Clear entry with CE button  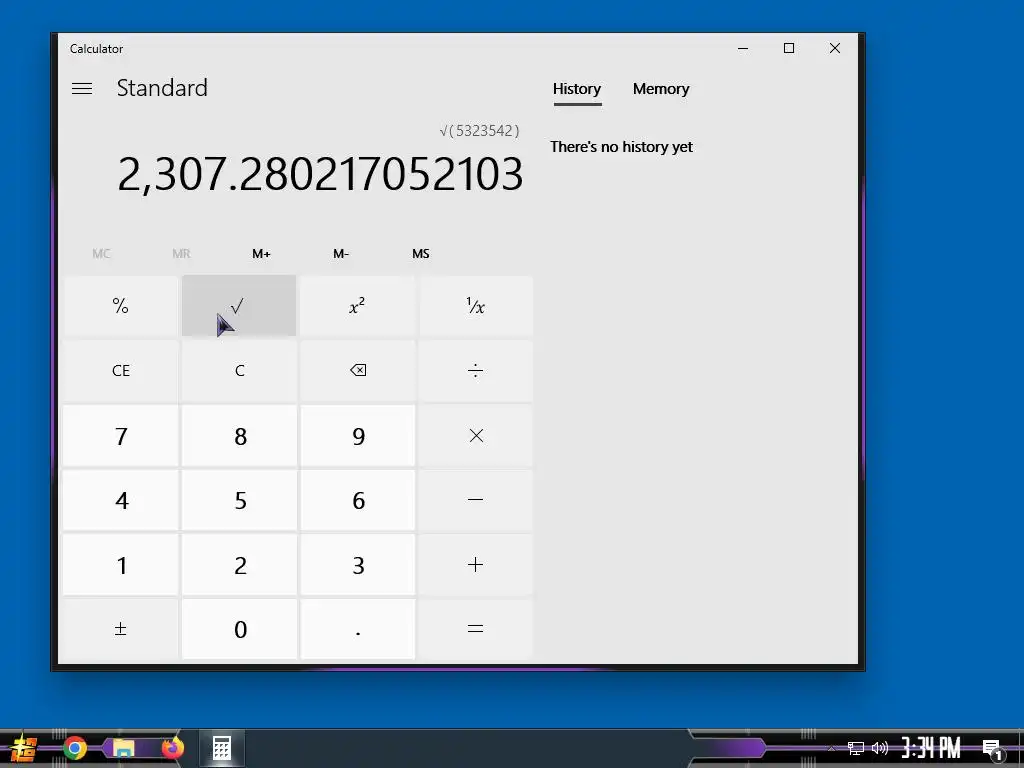121,370
